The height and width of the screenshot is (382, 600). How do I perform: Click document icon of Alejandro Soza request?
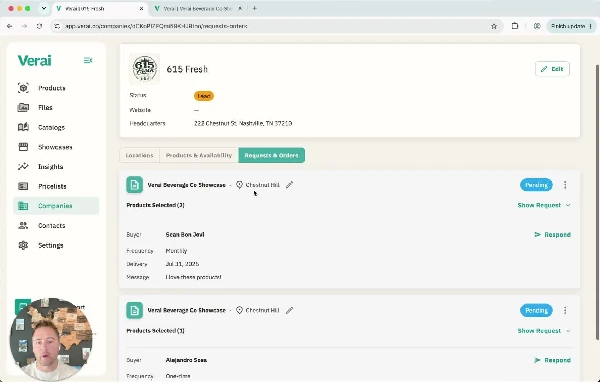click(x=134, y=310)
